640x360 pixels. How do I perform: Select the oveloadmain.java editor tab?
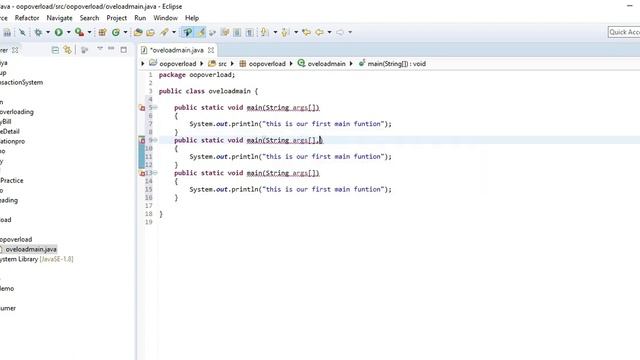click(x=176, y=50)
